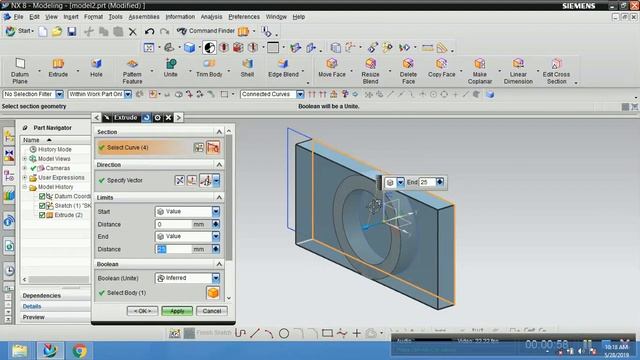This screenshot has width=640, height=360.
Task: Toggle the Sketch (1) checkbox in Model History
Action: tap(42, 206)
